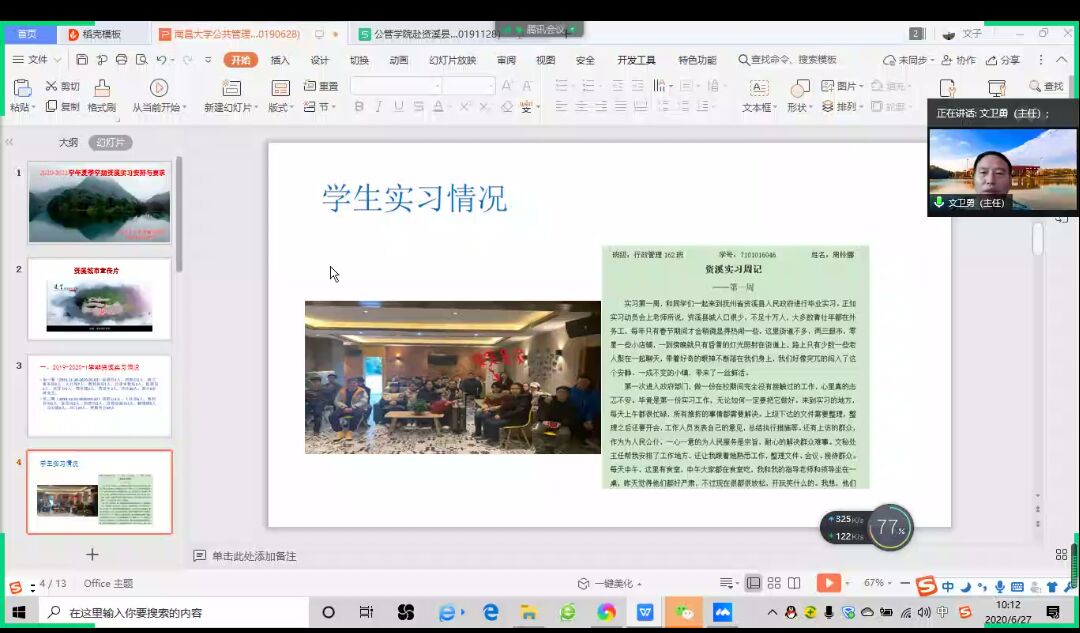Select slide 3 thumbnail
This screenshot has height=633, width=1080.
pos(99,396)
